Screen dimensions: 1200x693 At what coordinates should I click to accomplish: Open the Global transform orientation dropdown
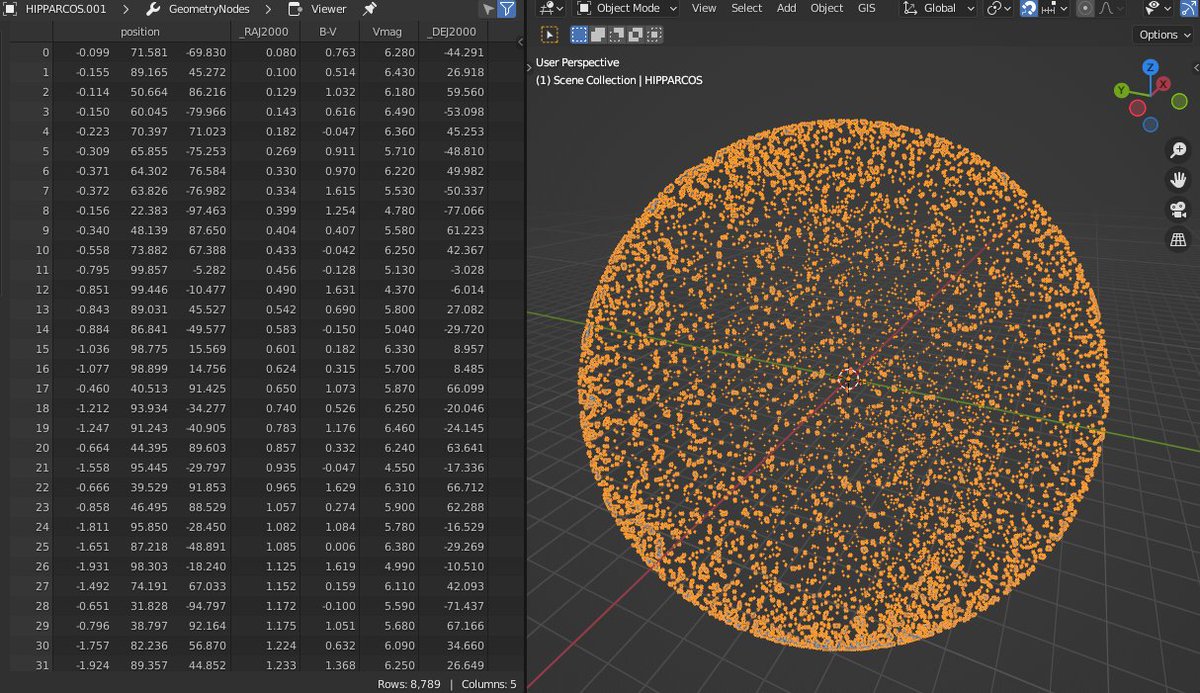939,8
